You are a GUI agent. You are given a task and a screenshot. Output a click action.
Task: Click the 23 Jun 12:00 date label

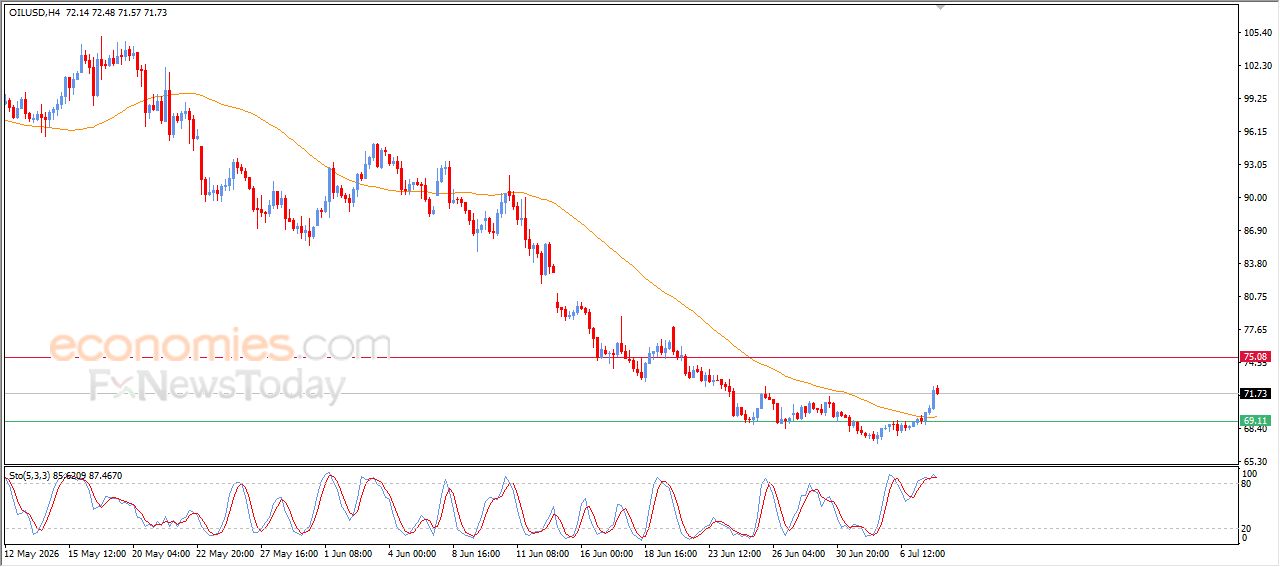point(734,553)
